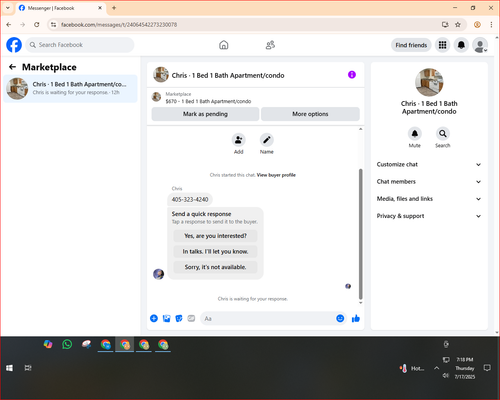Send quick response 'Yes, are you interested?'
The image size is (500, 400).
(215, 236)
